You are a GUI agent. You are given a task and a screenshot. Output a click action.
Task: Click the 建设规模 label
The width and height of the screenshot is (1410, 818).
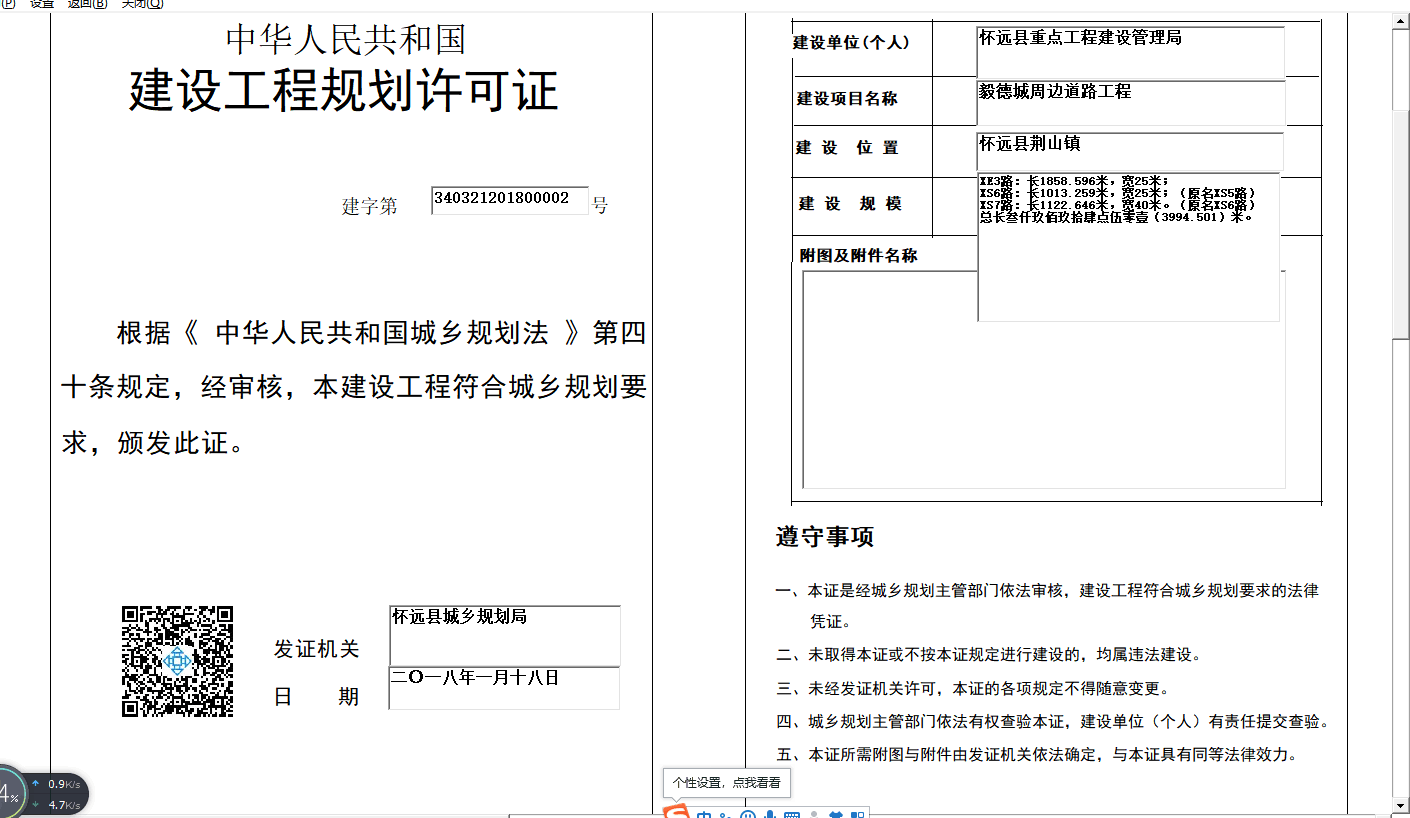[x=850, y=204]
